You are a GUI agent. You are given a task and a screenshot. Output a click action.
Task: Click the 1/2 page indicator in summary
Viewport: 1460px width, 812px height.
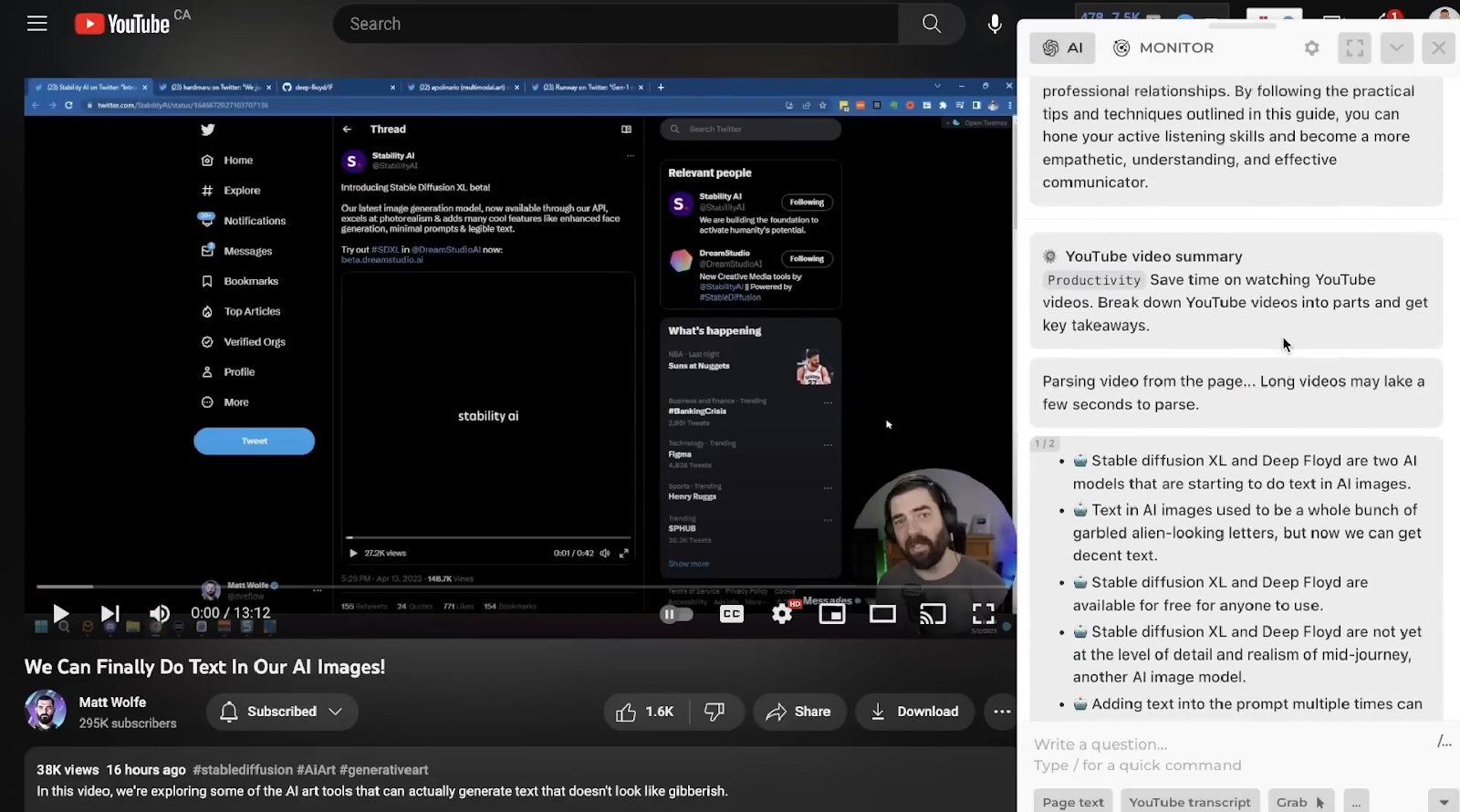1045,443
